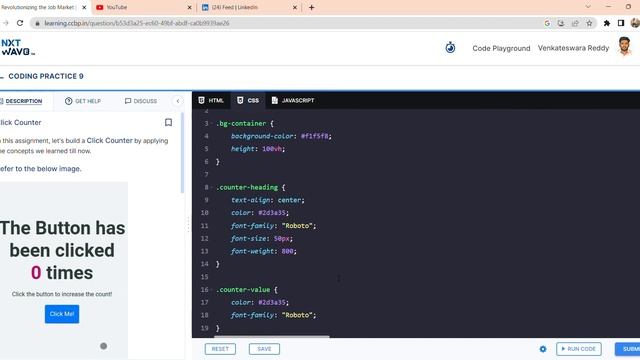The height and width of the screenshot is (360, 640).
Task: Click the panel resize handle dots
Action: (x=188, y=224)
